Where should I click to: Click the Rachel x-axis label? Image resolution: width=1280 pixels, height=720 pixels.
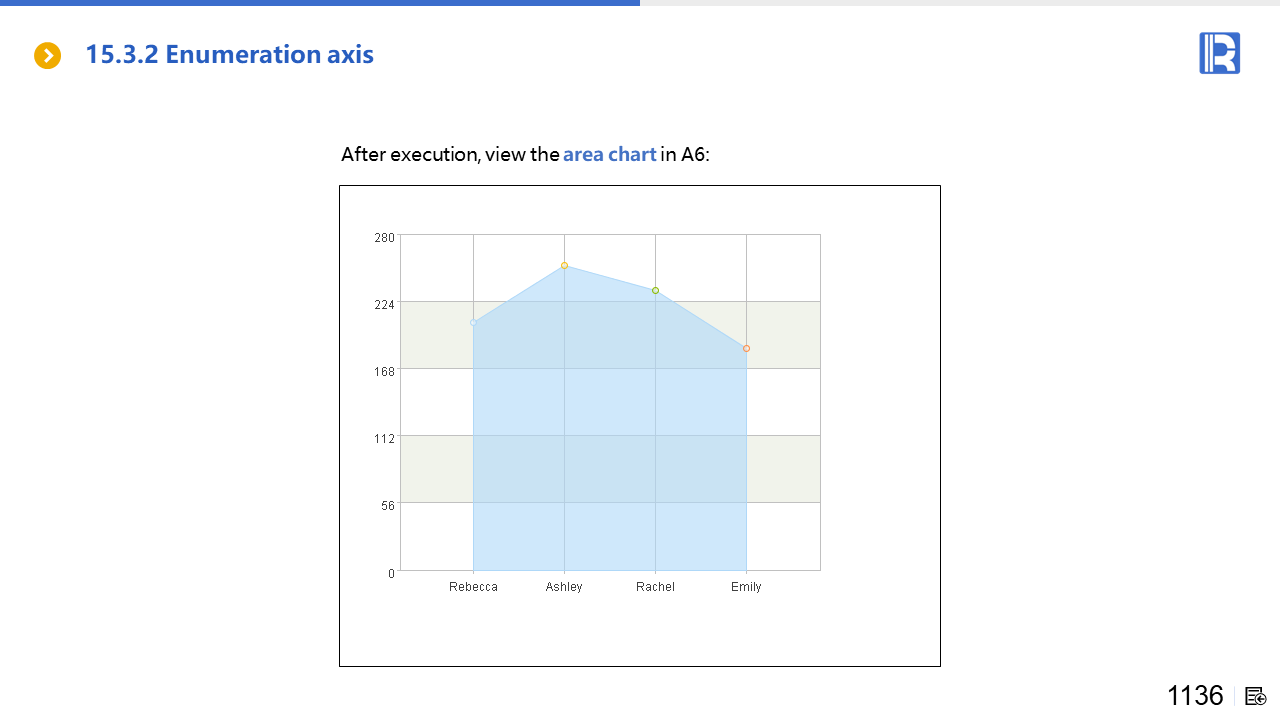(655, 587)
